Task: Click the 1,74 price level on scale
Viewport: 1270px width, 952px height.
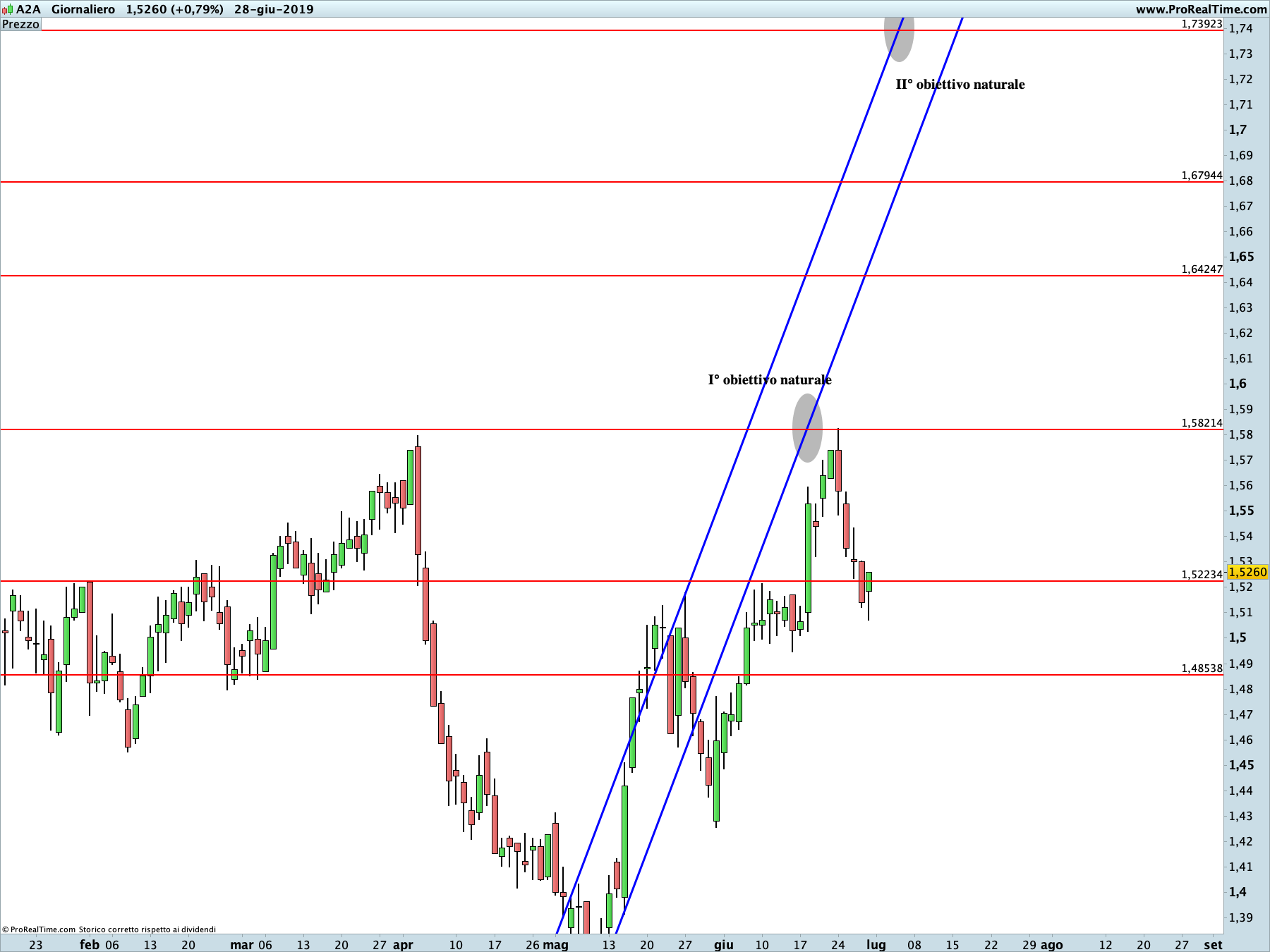Action: pos(1241,28)
